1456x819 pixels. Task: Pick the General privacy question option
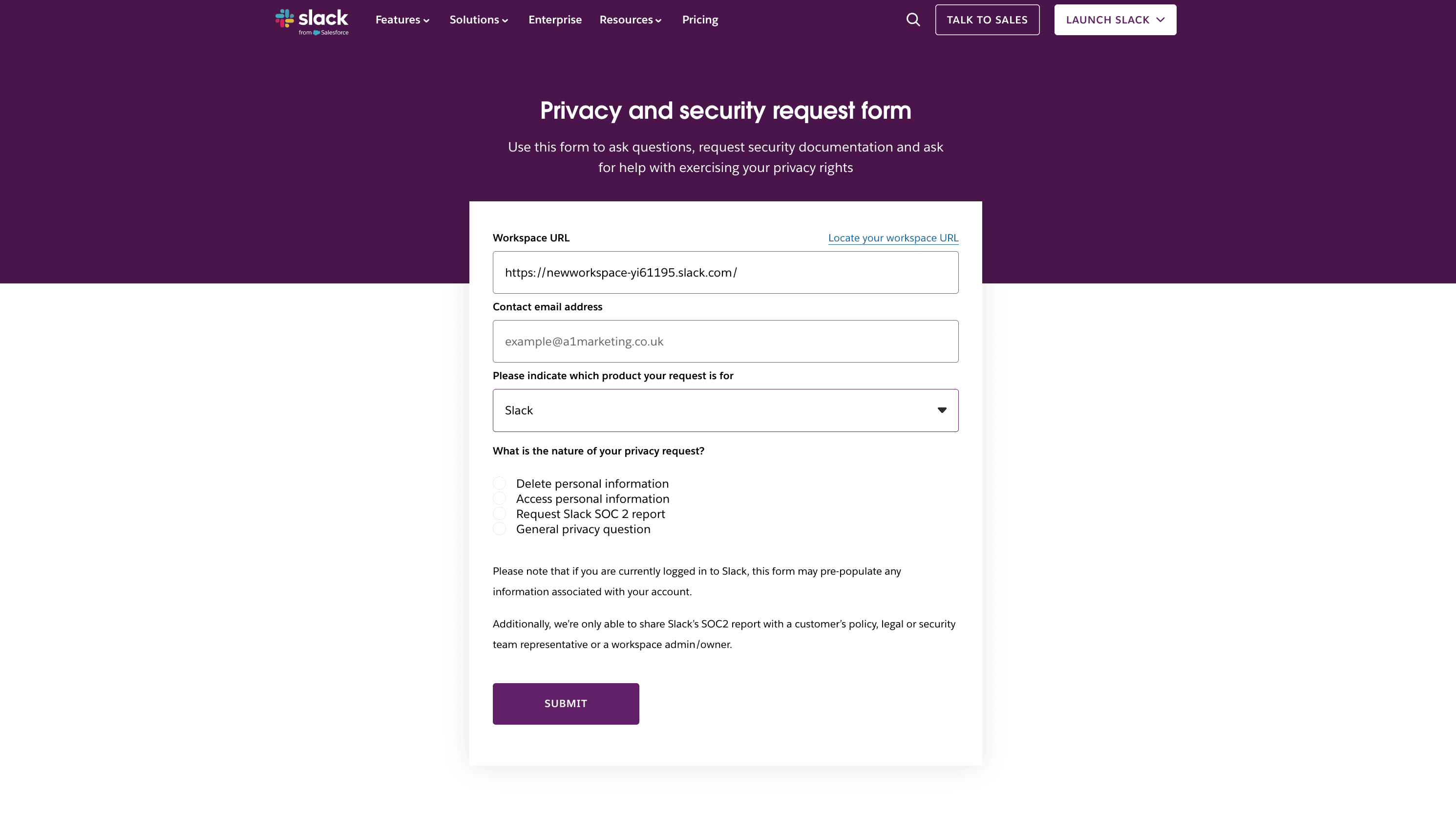coord(500,529)
